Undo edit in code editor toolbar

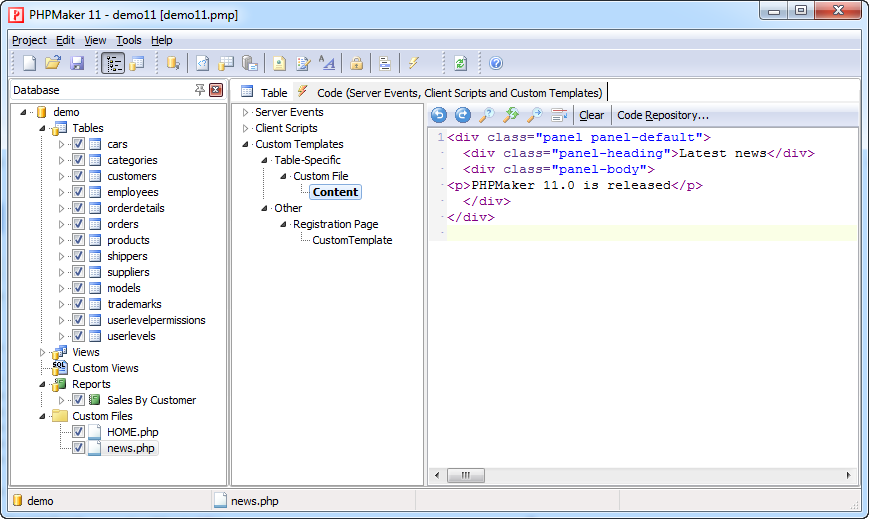(439, 115)
